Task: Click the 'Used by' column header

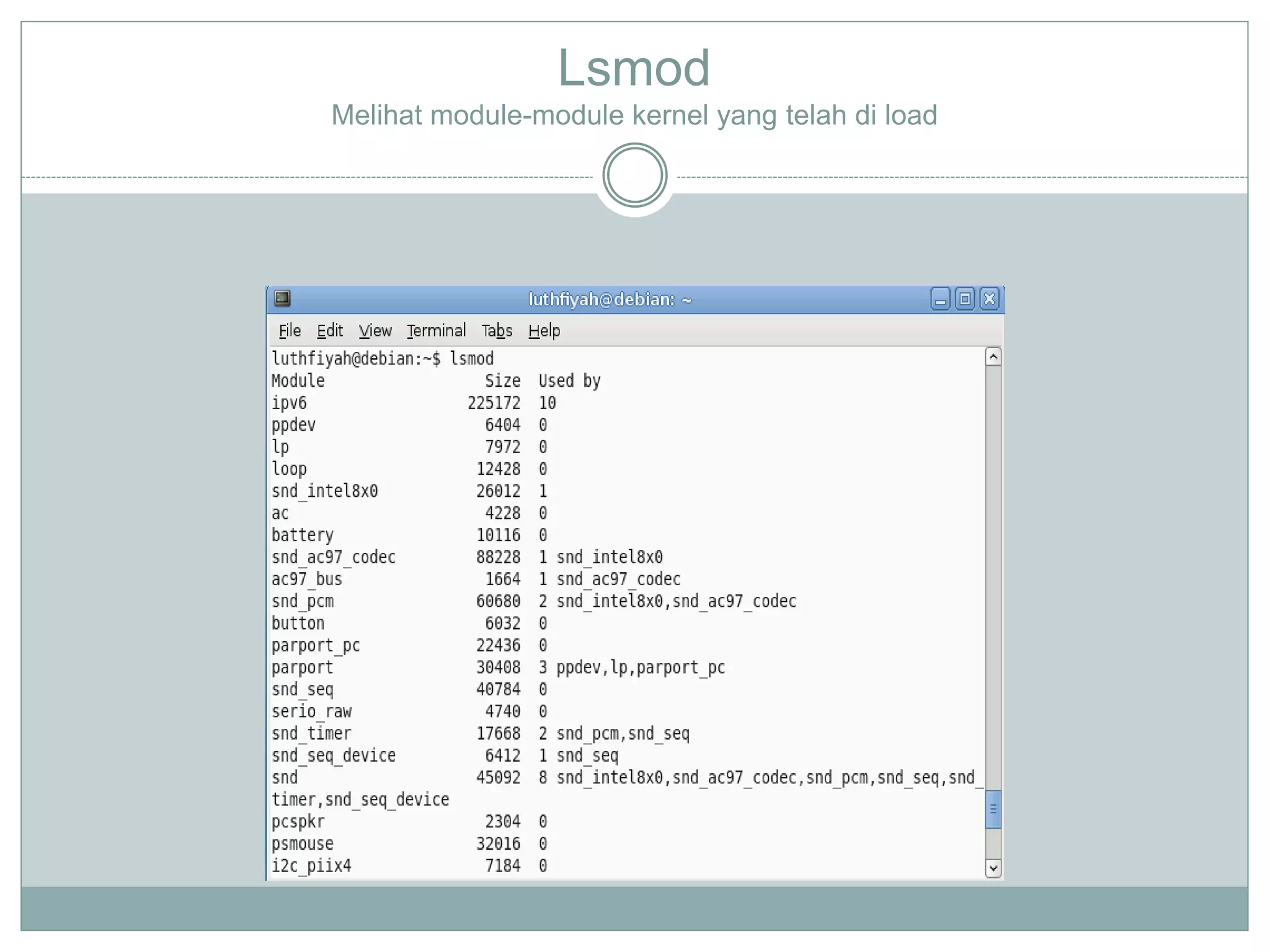Action: tap(569, 381)
